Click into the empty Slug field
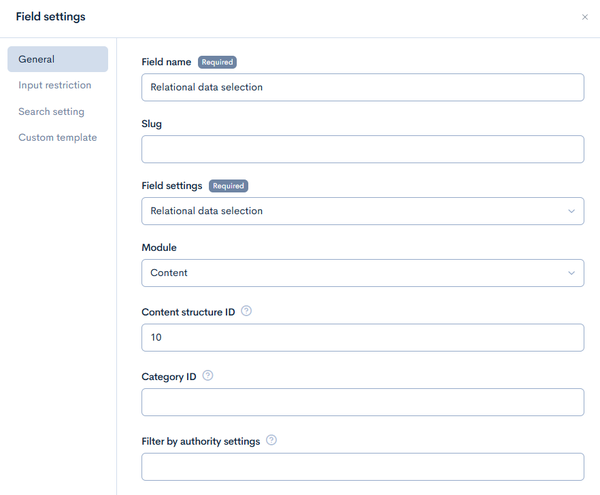The height and width of the screenshot is (495, 600). [x=363, y=149]
